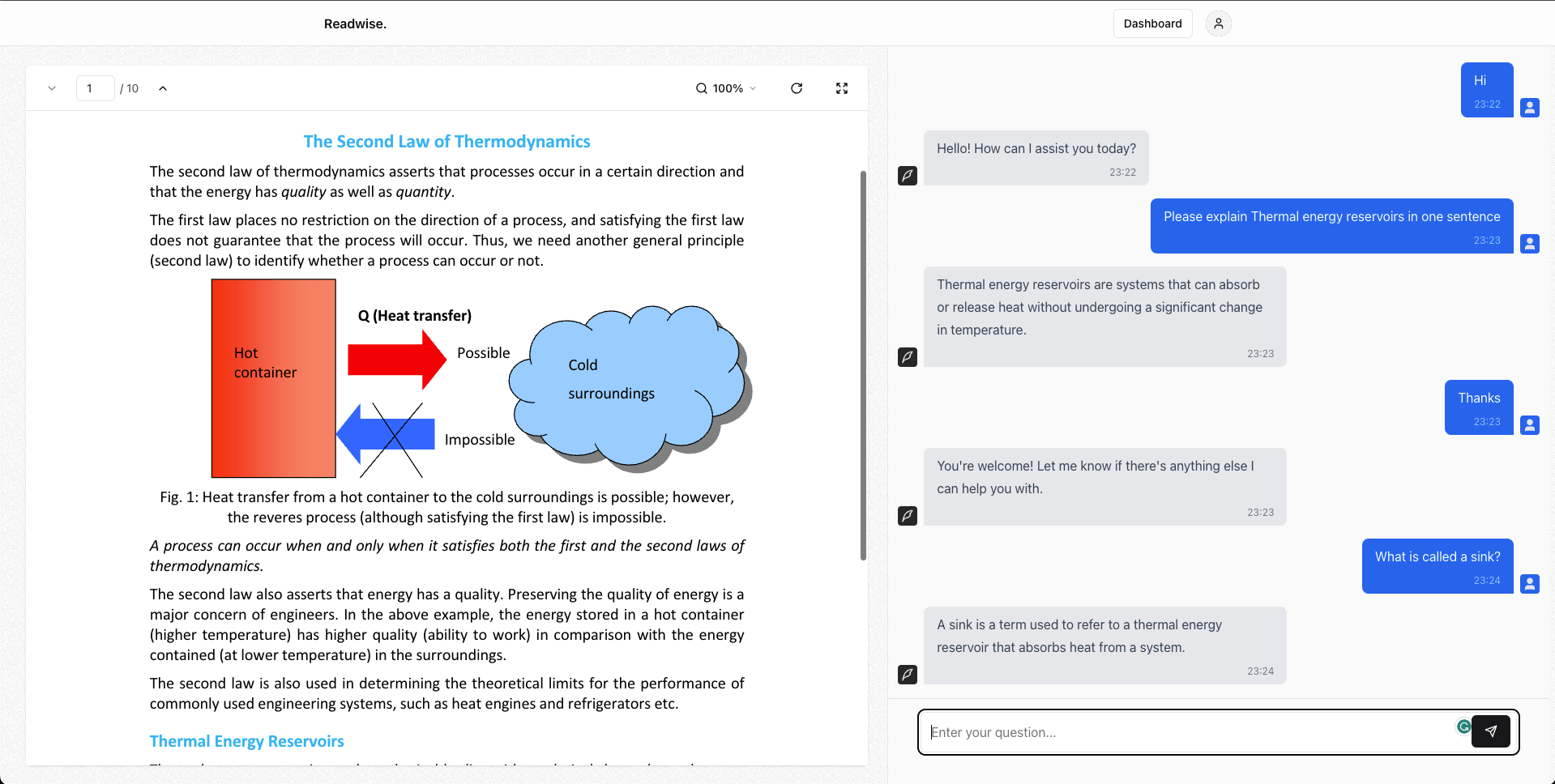1555x784 pixels.
Task: Click 'Thermal Energy Reservoirs' heading in PDF
Action: coord(246,741)
